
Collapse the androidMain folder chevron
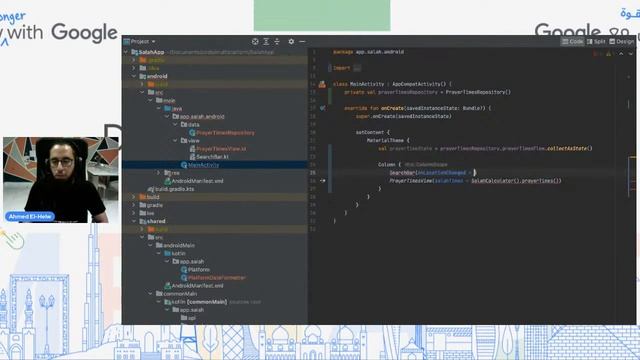click(x=150, y=245)
